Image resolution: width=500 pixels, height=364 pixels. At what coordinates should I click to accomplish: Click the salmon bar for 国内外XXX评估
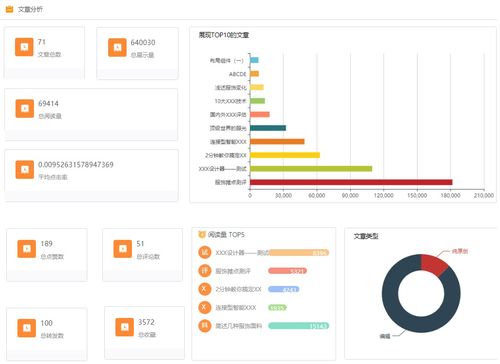click(260, 114)
